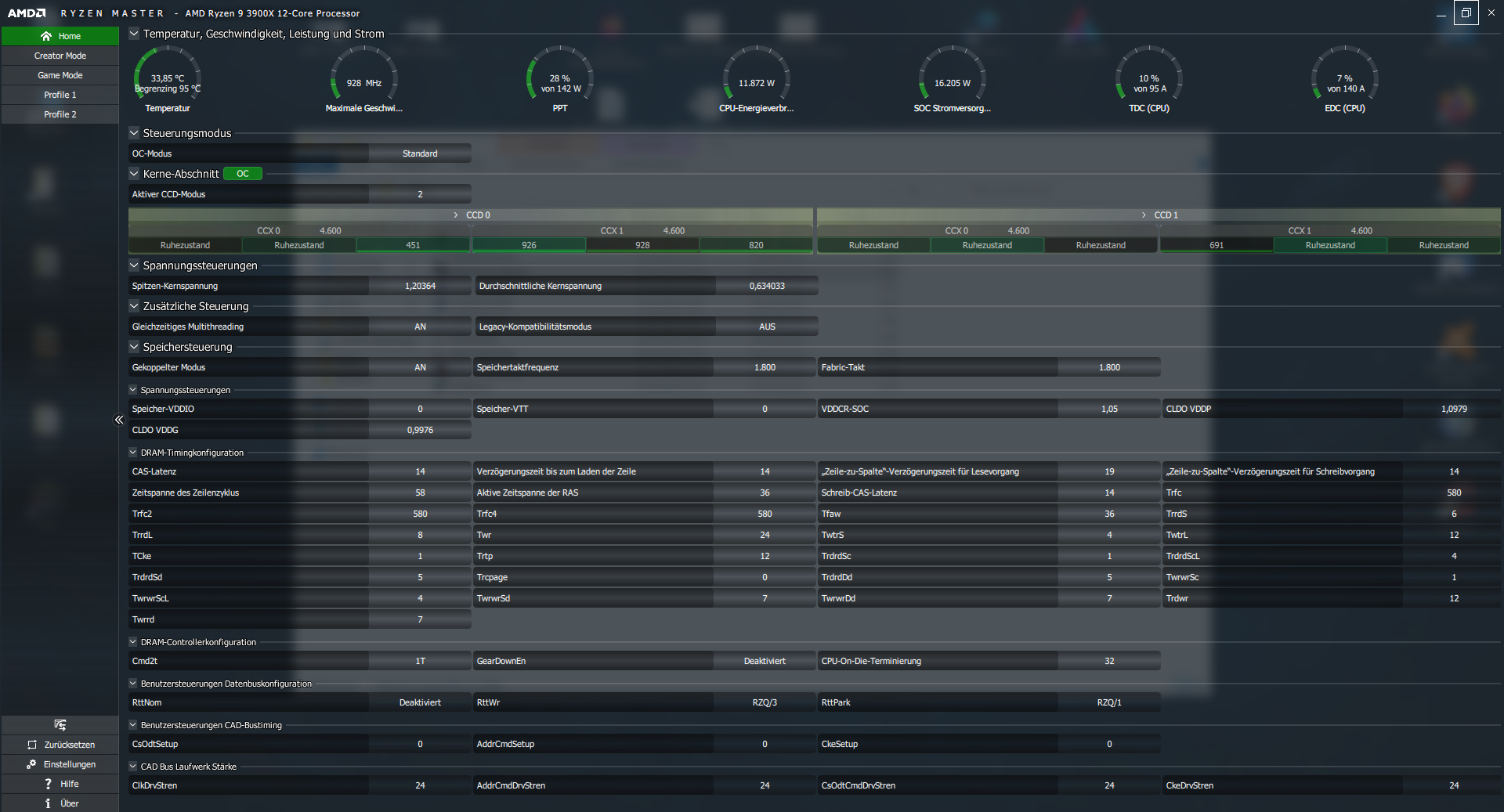The image size is (1504, 812).
Task: Click the OC-Modus Standard value field
Action: pyautogui.click(x=420, y=153)
